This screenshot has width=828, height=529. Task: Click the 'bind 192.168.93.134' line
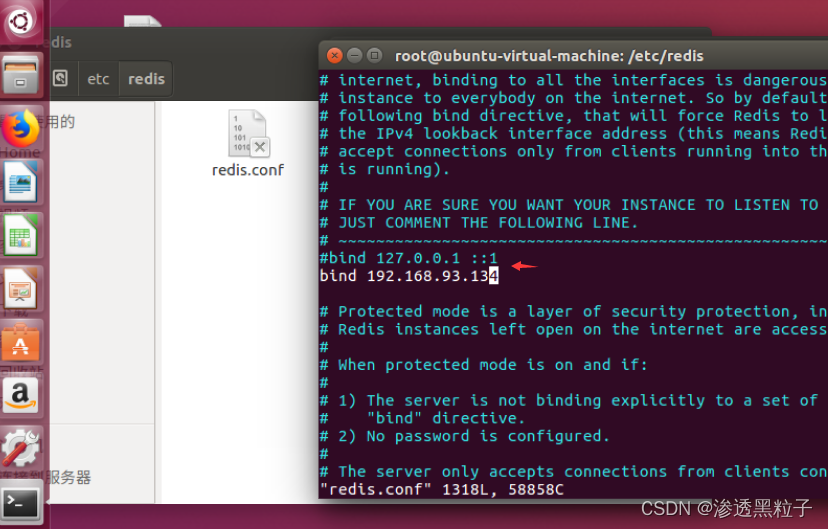409,276
